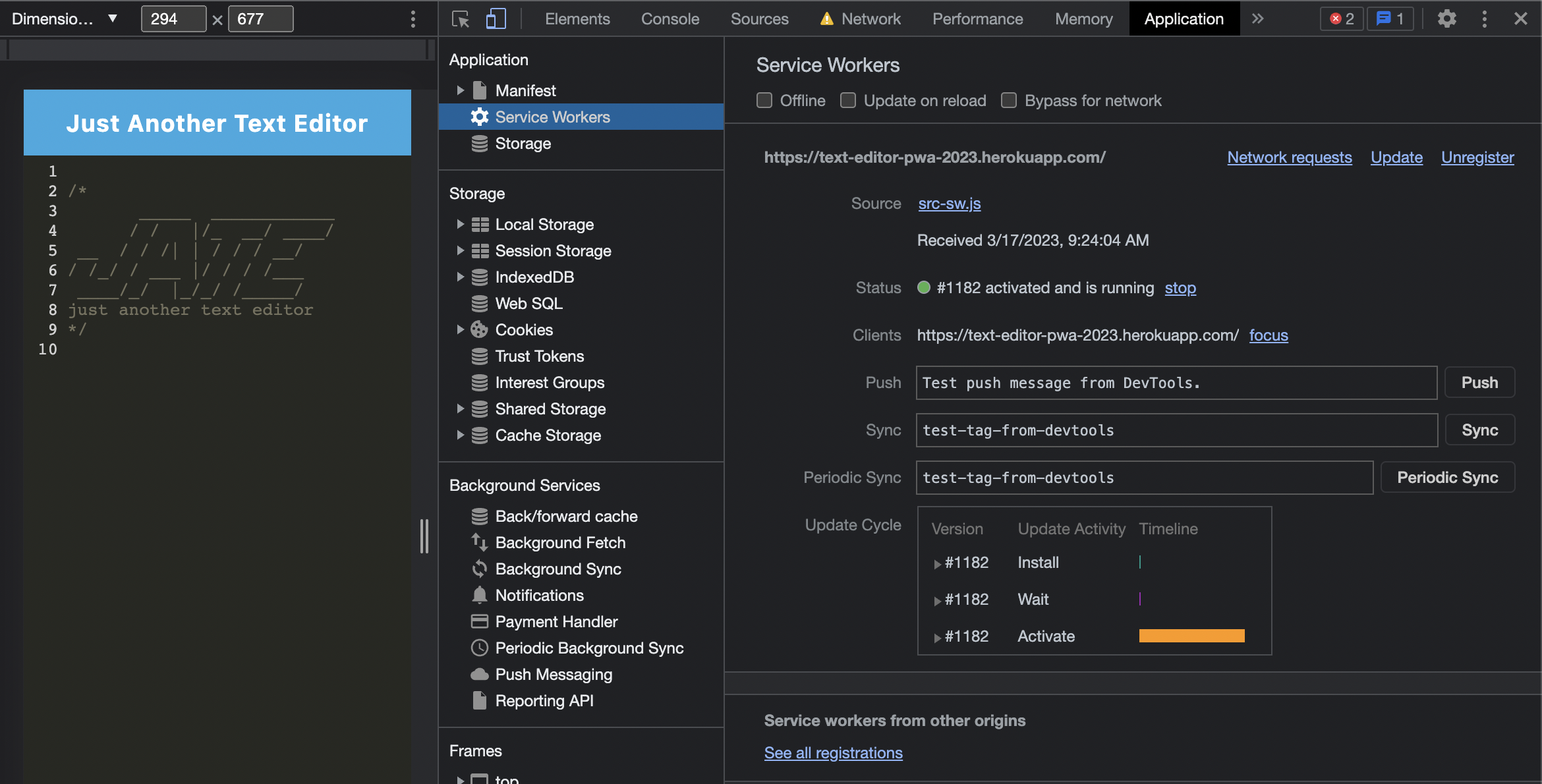Click the orange Activate timeline bar

pos(1191,636)
